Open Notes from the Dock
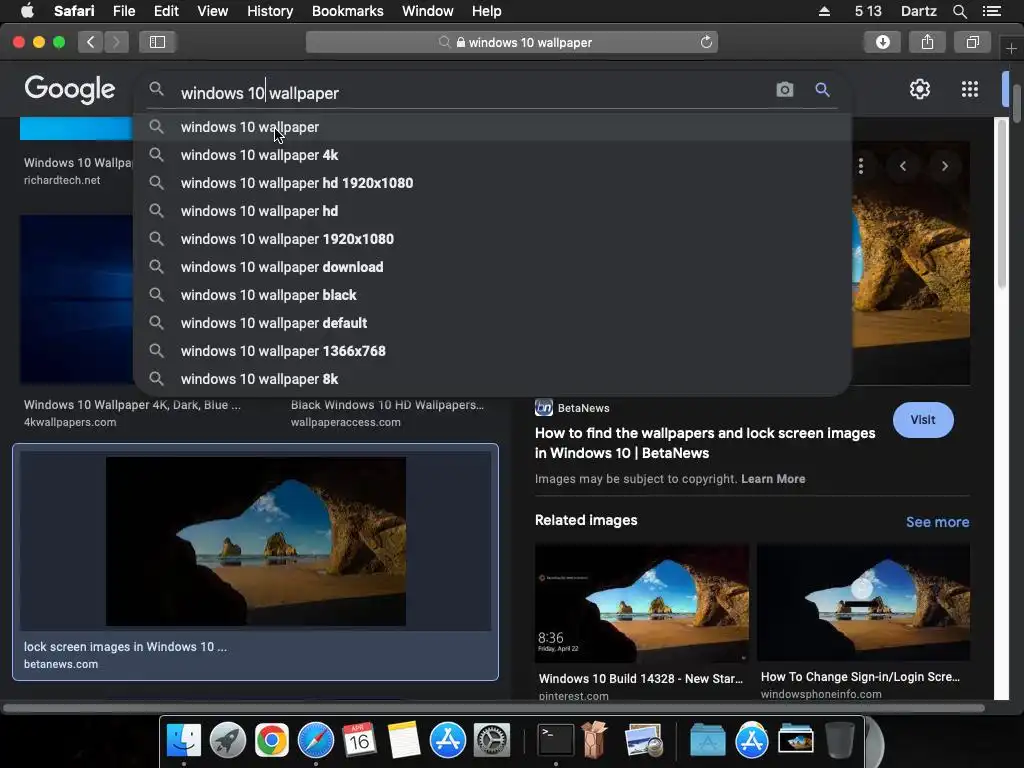This screenshot has height=768, width=1024. pyautogui.click(x=404, y=740)
